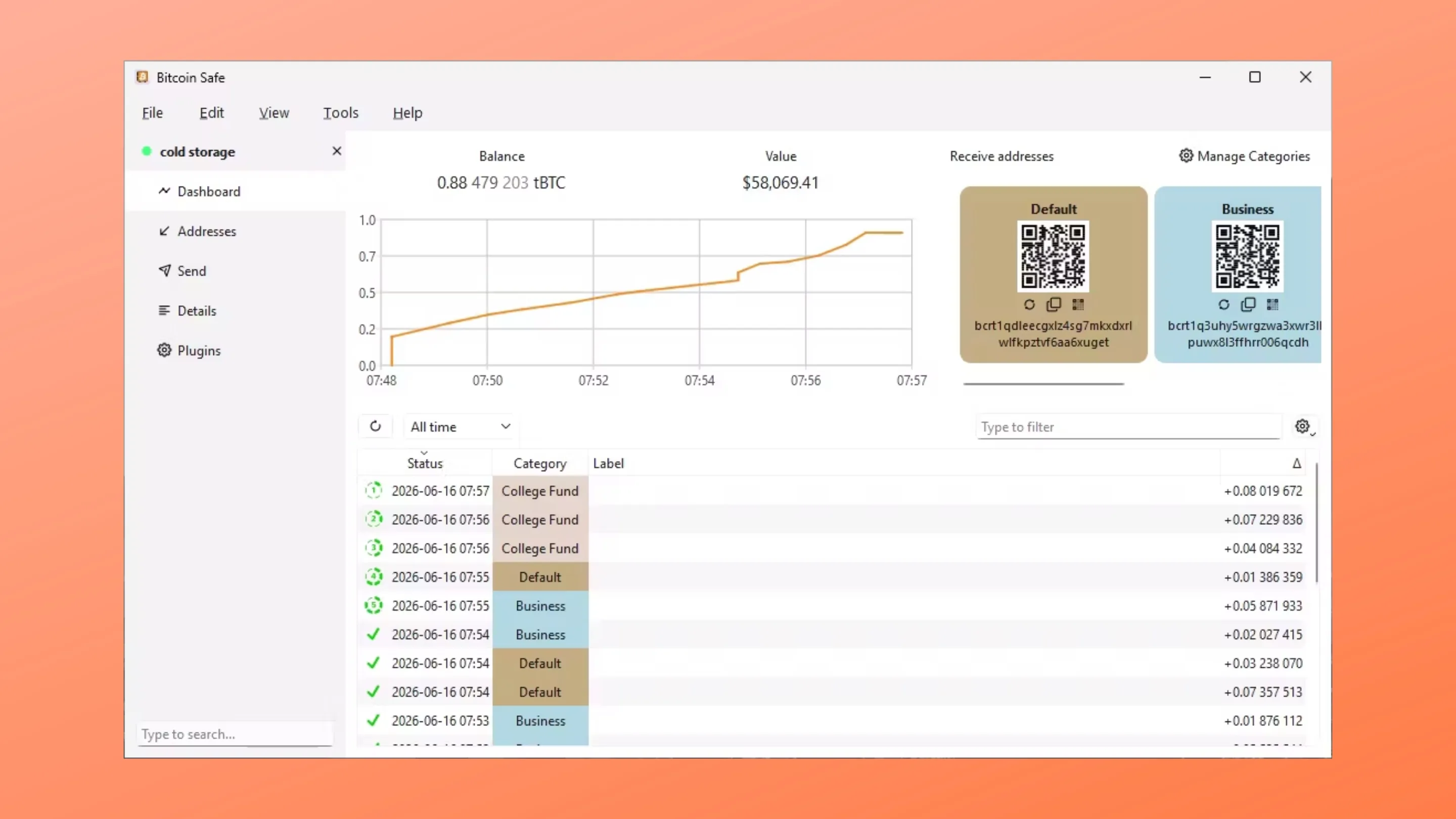The height and width of the screenshot is (819, 1456).
Task: Show enlarged QR for Default address
Action: point(1078,305)
